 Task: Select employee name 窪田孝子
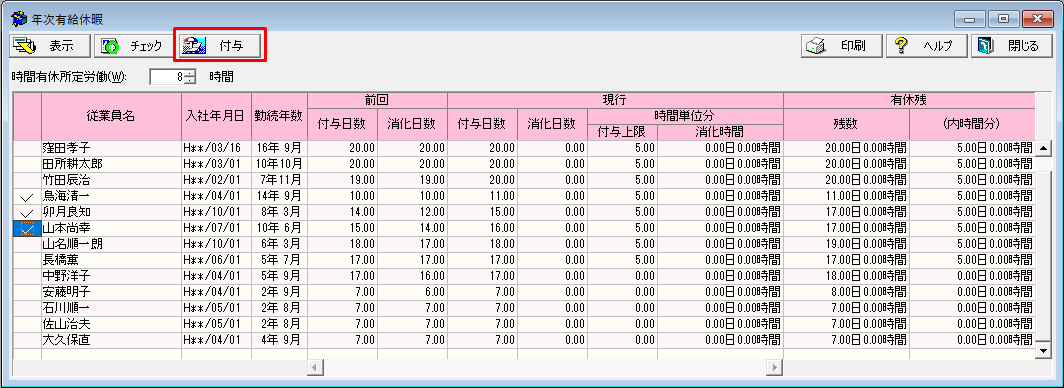(111, 148)
